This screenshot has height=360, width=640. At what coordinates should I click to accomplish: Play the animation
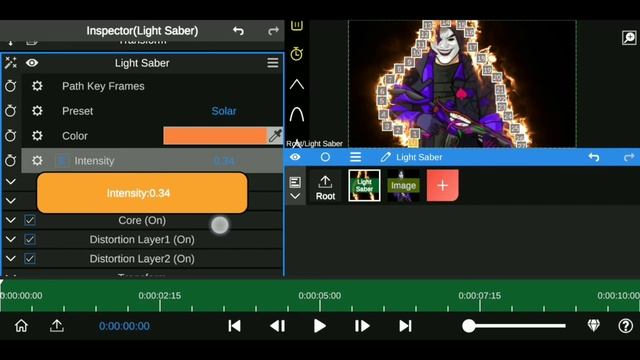[x=320, y=326]
